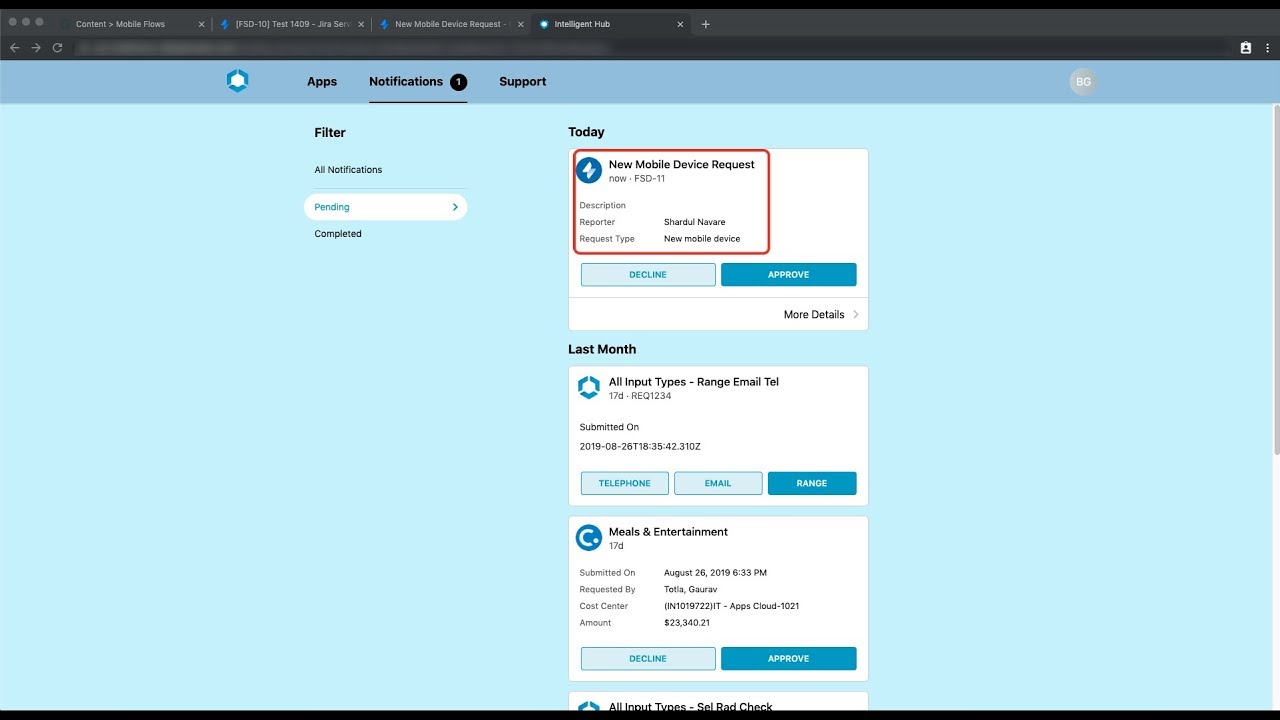The width and height of the screenshot is (1280, 720).
Task: Click the browser profile icon in toolbar
Action: 1246,48
